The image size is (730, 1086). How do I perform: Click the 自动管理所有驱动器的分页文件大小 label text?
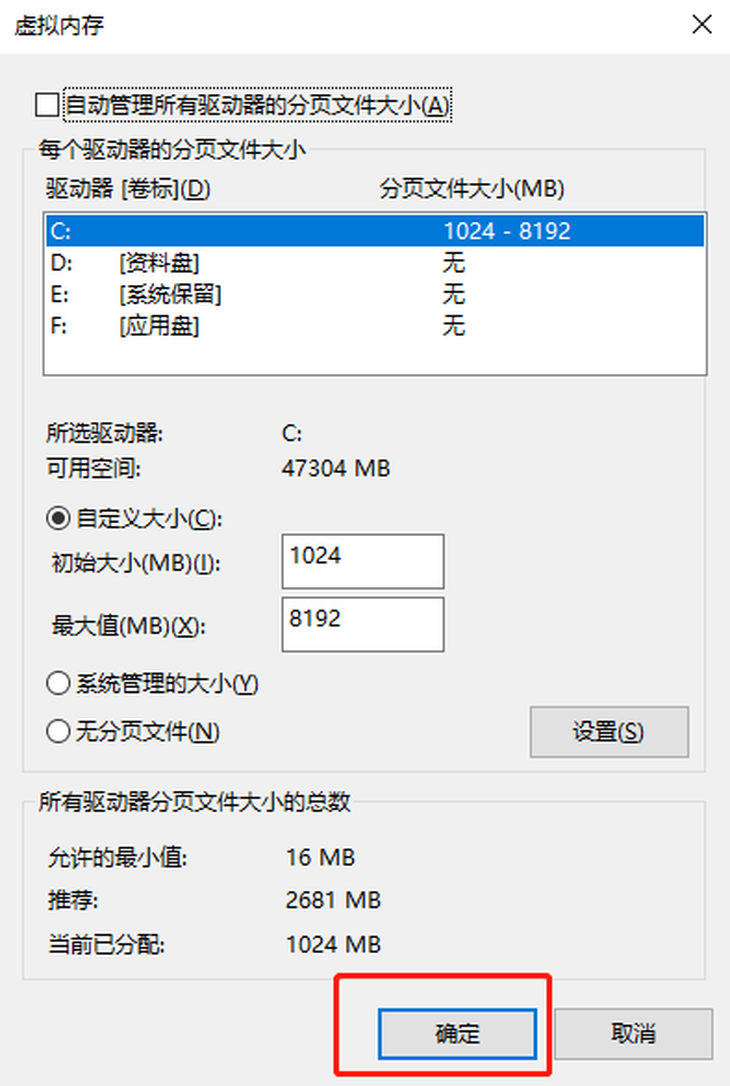tap(257, 105)
